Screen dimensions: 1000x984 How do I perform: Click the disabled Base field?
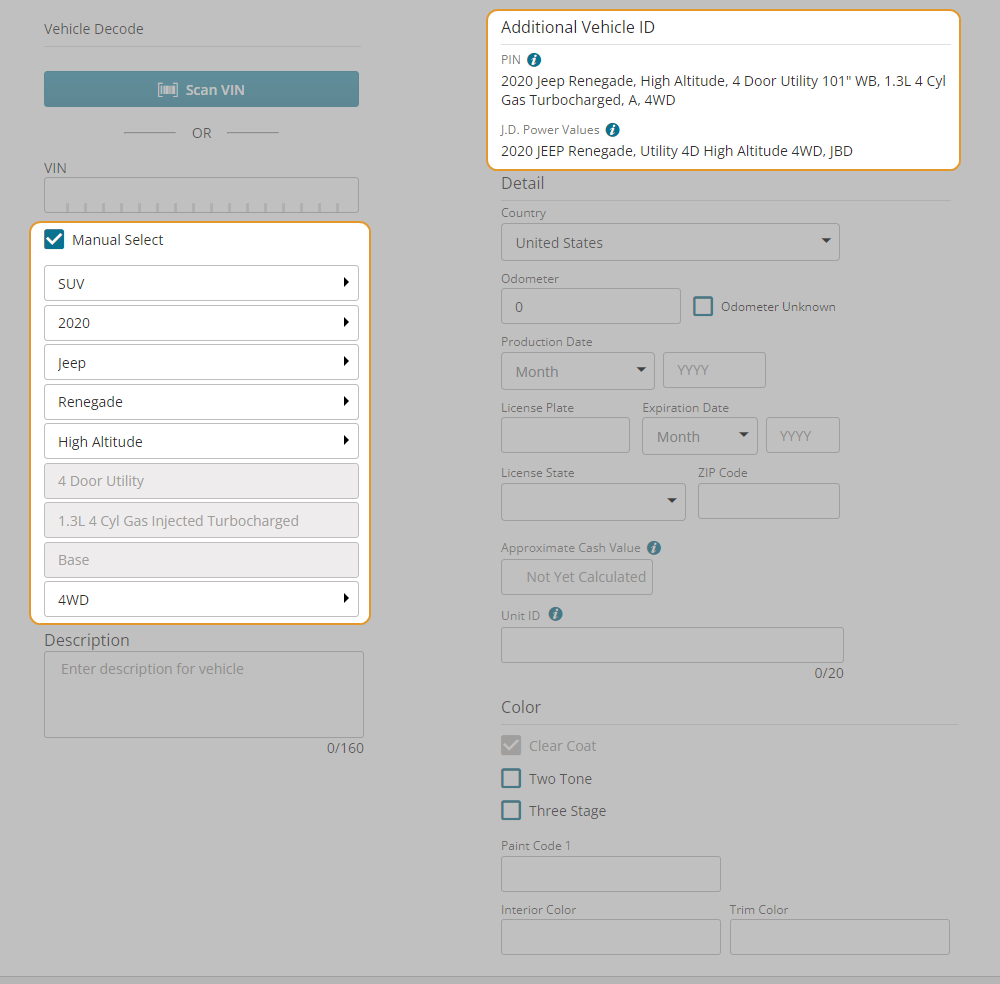pos(202,560)
